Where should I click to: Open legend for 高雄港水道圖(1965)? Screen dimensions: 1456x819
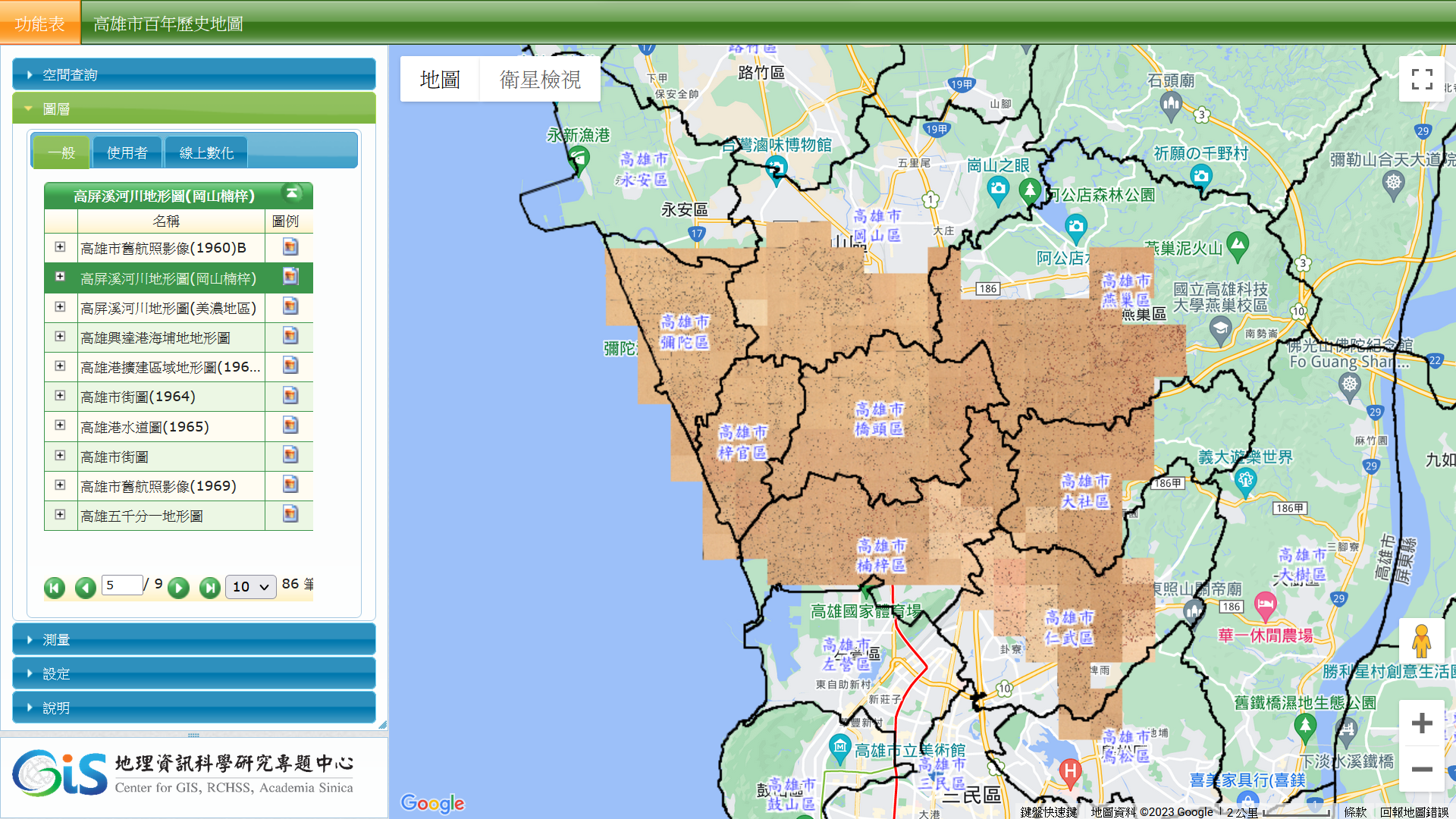(x=290, y=425)
